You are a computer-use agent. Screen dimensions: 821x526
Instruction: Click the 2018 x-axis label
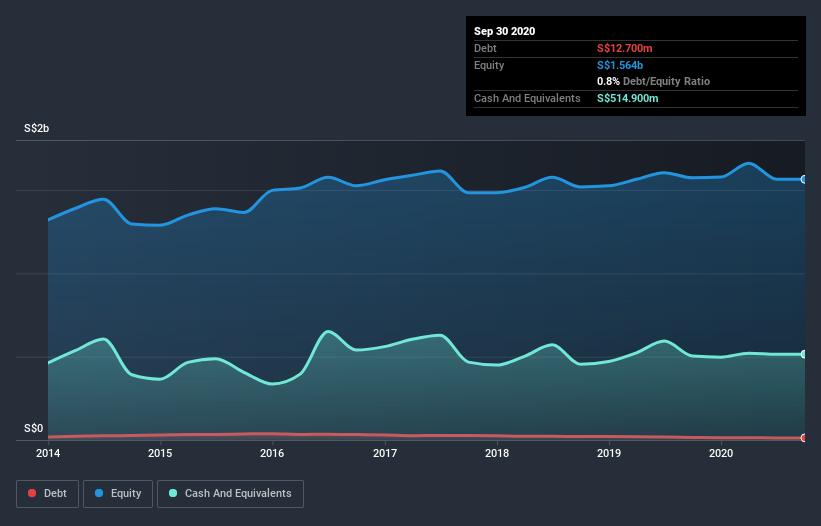(x=497, y=453)
